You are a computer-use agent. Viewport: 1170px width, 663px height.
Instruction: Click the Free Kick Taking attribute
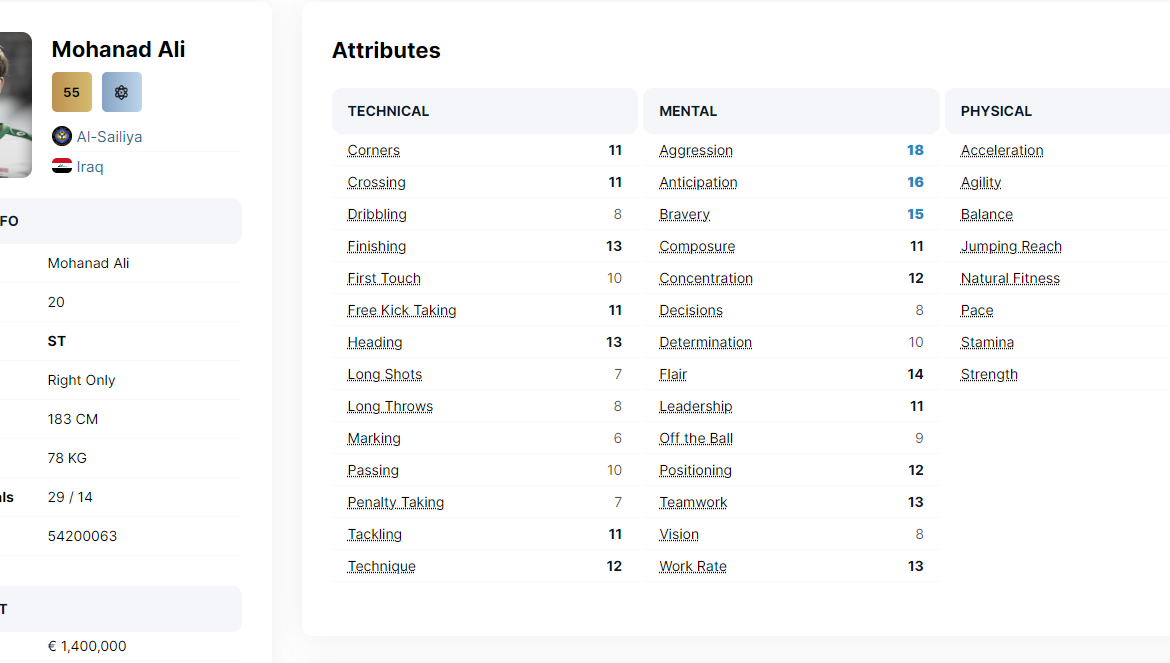402,310
